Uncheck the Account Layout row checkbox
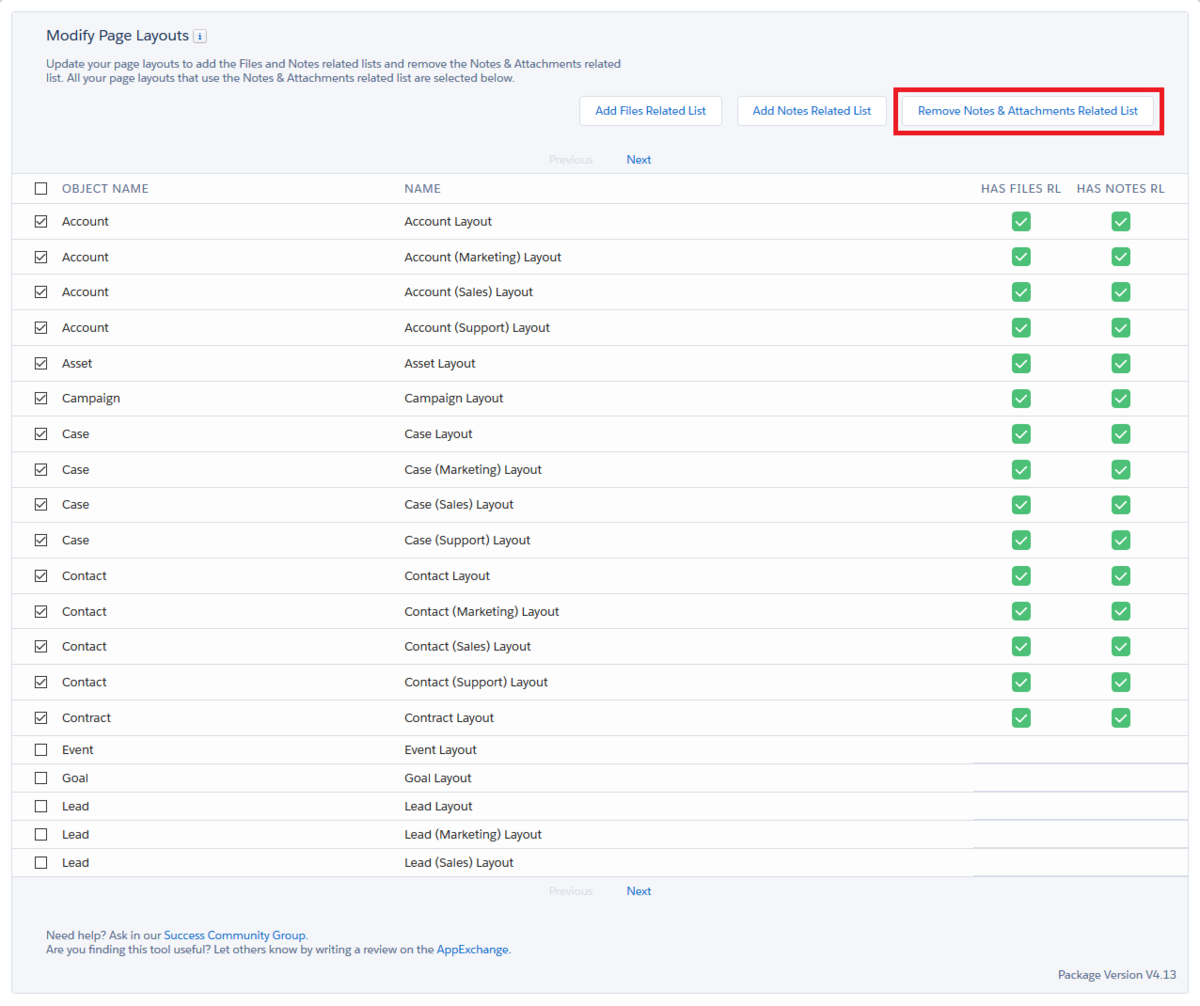Image resolution: width=1200 pixels, height=1006 pixels. pyautogui.click(x=41, y=222)
